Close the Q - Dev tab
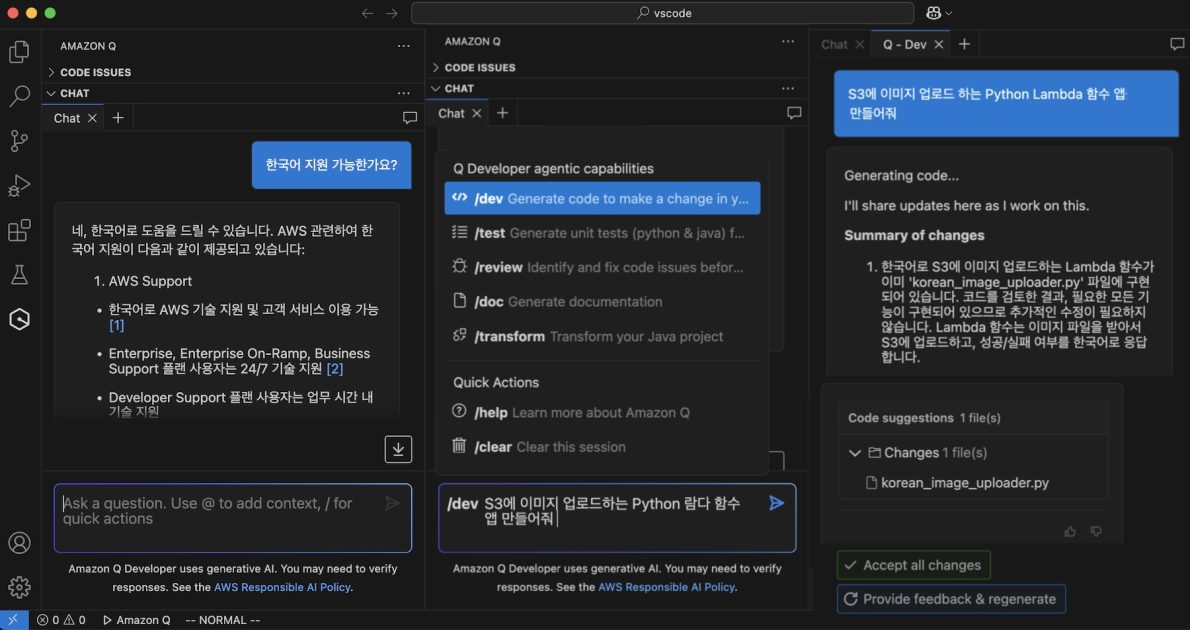 pyautogui.click(x=939, y=44)
